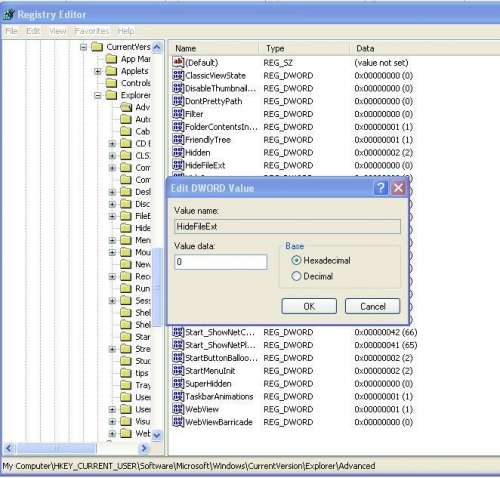Expand the CD B tree node

point(112,144)
